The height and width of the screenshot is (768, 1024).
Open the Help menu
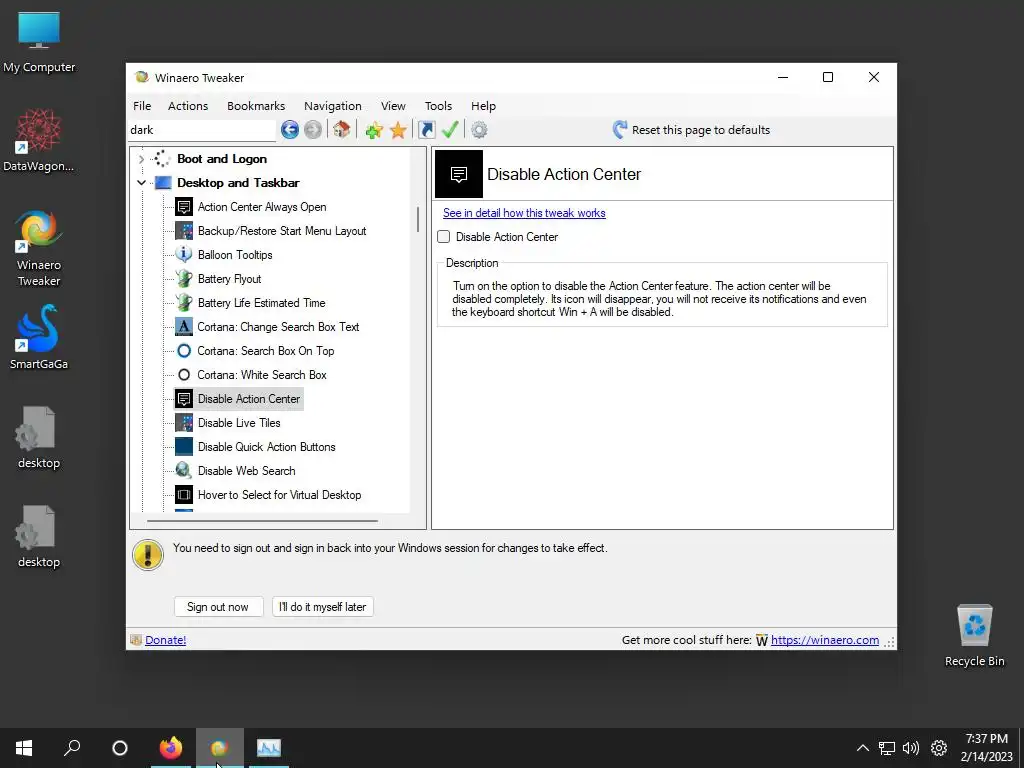[483, 106]
